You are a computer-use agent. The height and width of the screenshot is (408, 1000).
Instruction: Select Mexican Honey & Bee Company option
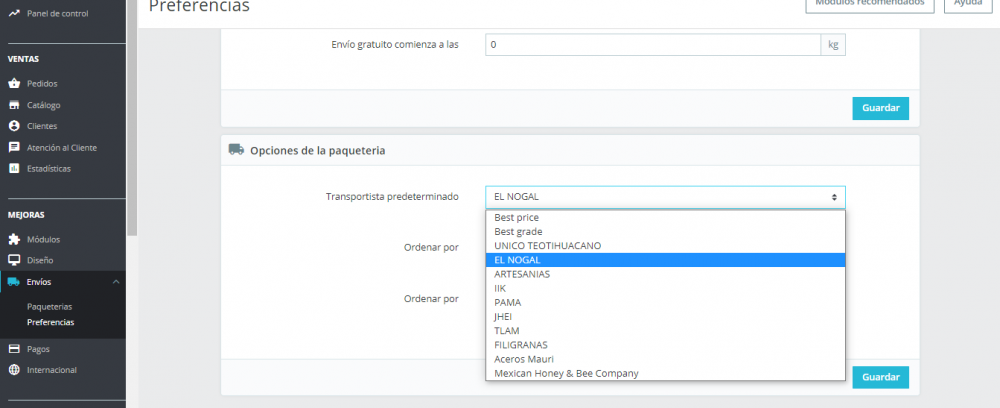[x=665, y=373]
